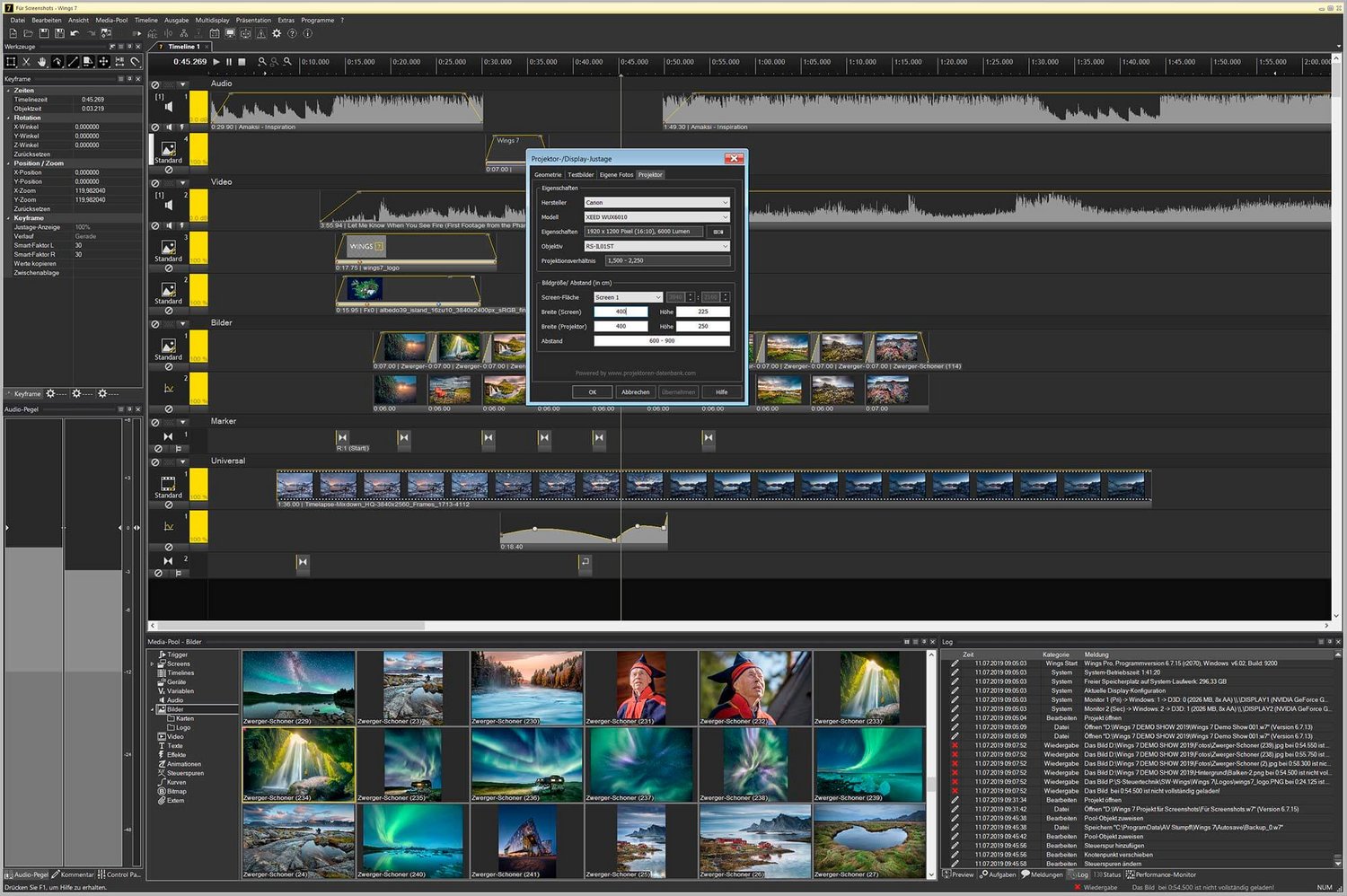1347x896 pixels.
Task: Click the Hilfe button in the dialog
Action: 721,392
